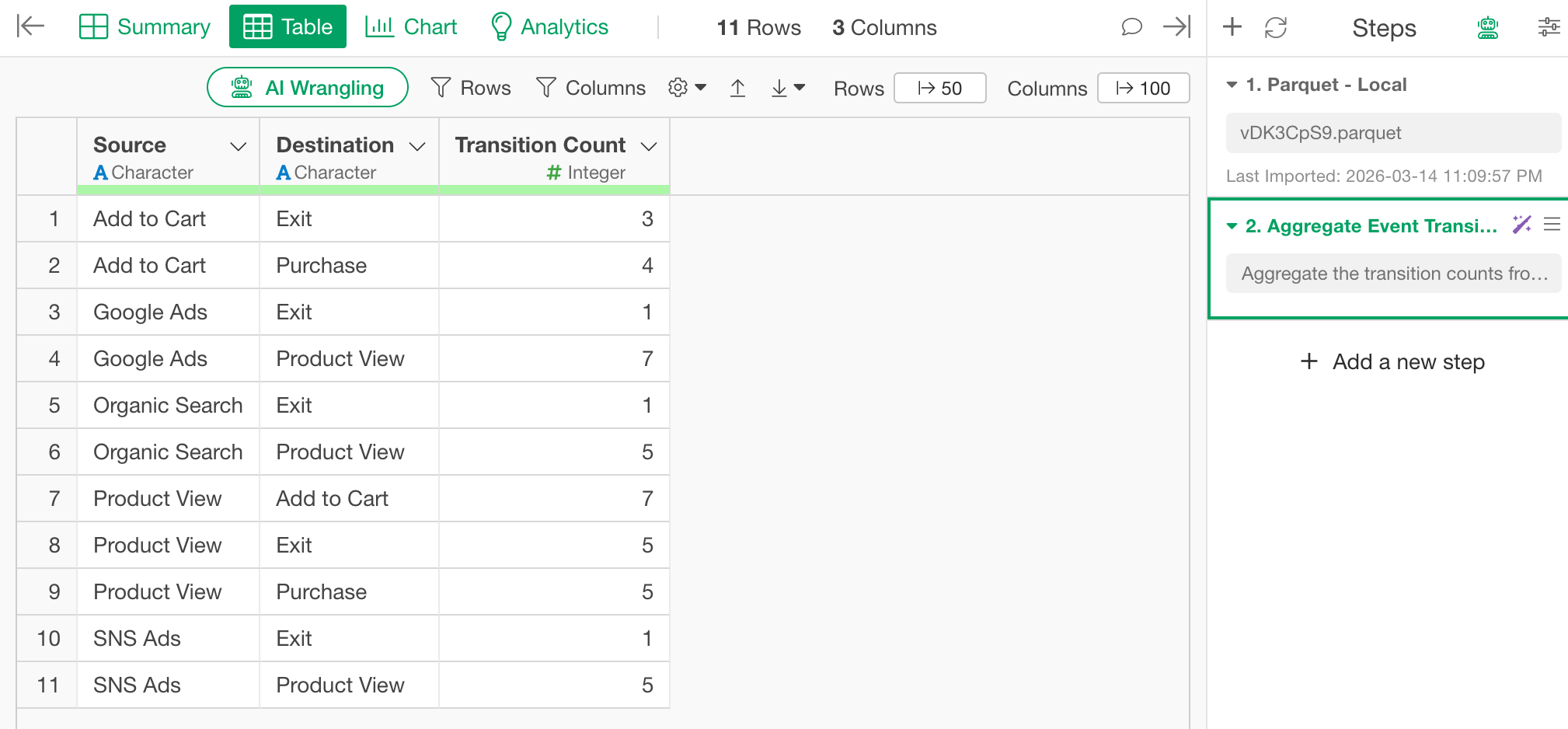Open the hamburger menu on step 2
The width and height of the screenshot is (1568, 729).
click(x=1552, y=225)
